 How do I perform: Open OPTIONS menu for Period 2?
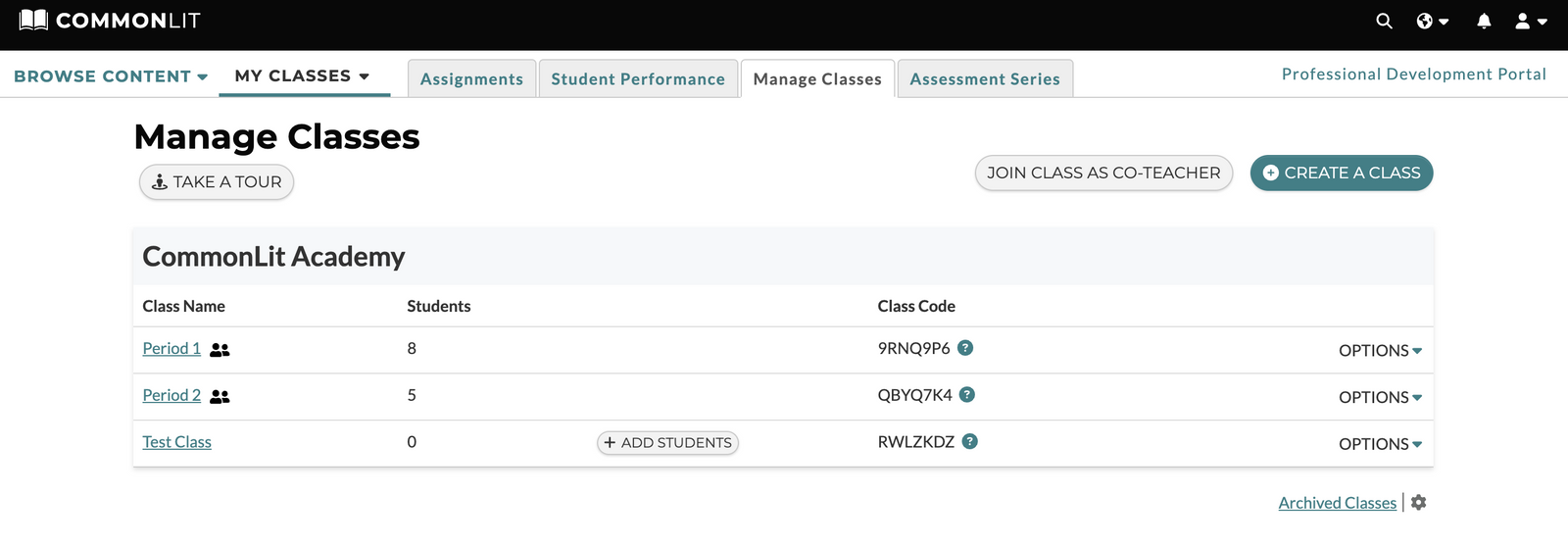[x=1380, y=398]
